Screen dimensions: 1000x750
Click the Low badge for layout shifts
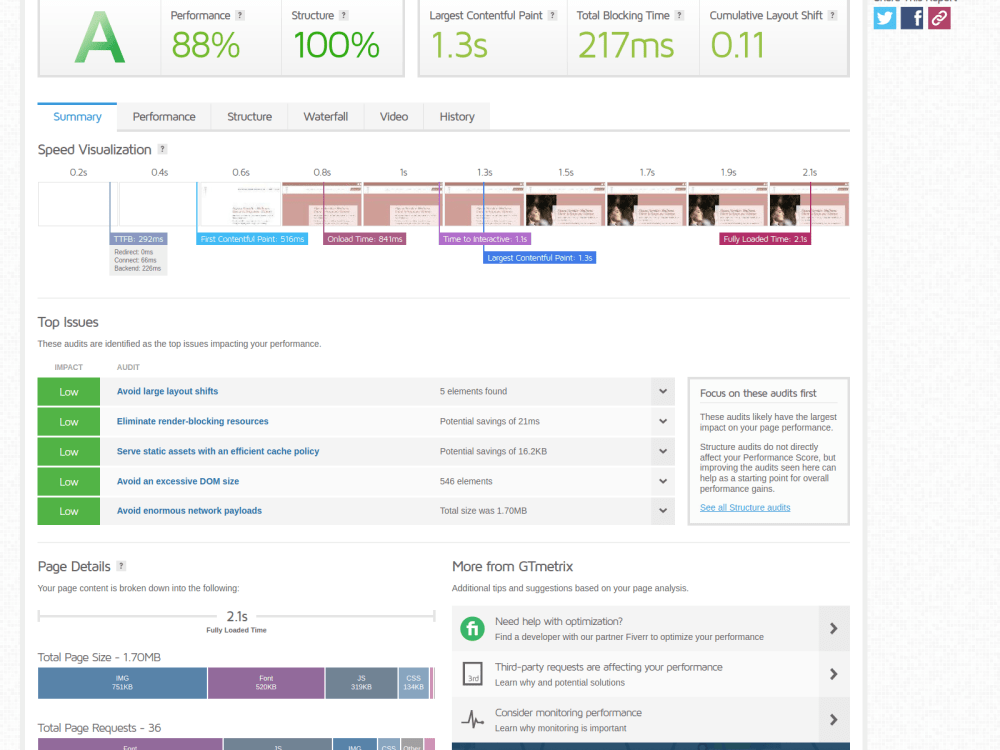tap(69, 392)
